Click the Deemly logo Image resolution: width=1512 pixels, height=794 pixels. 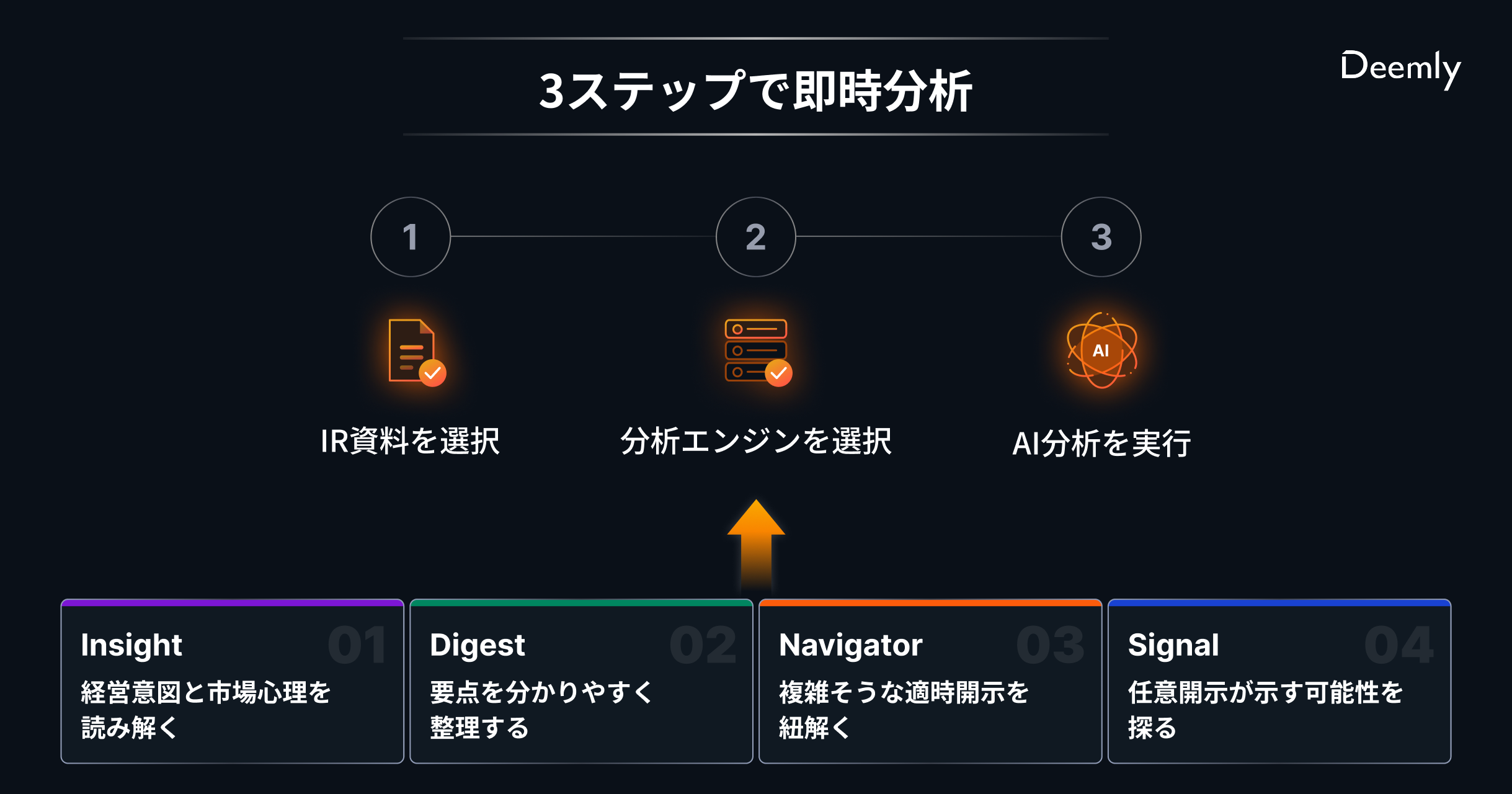pos(1400,68)
